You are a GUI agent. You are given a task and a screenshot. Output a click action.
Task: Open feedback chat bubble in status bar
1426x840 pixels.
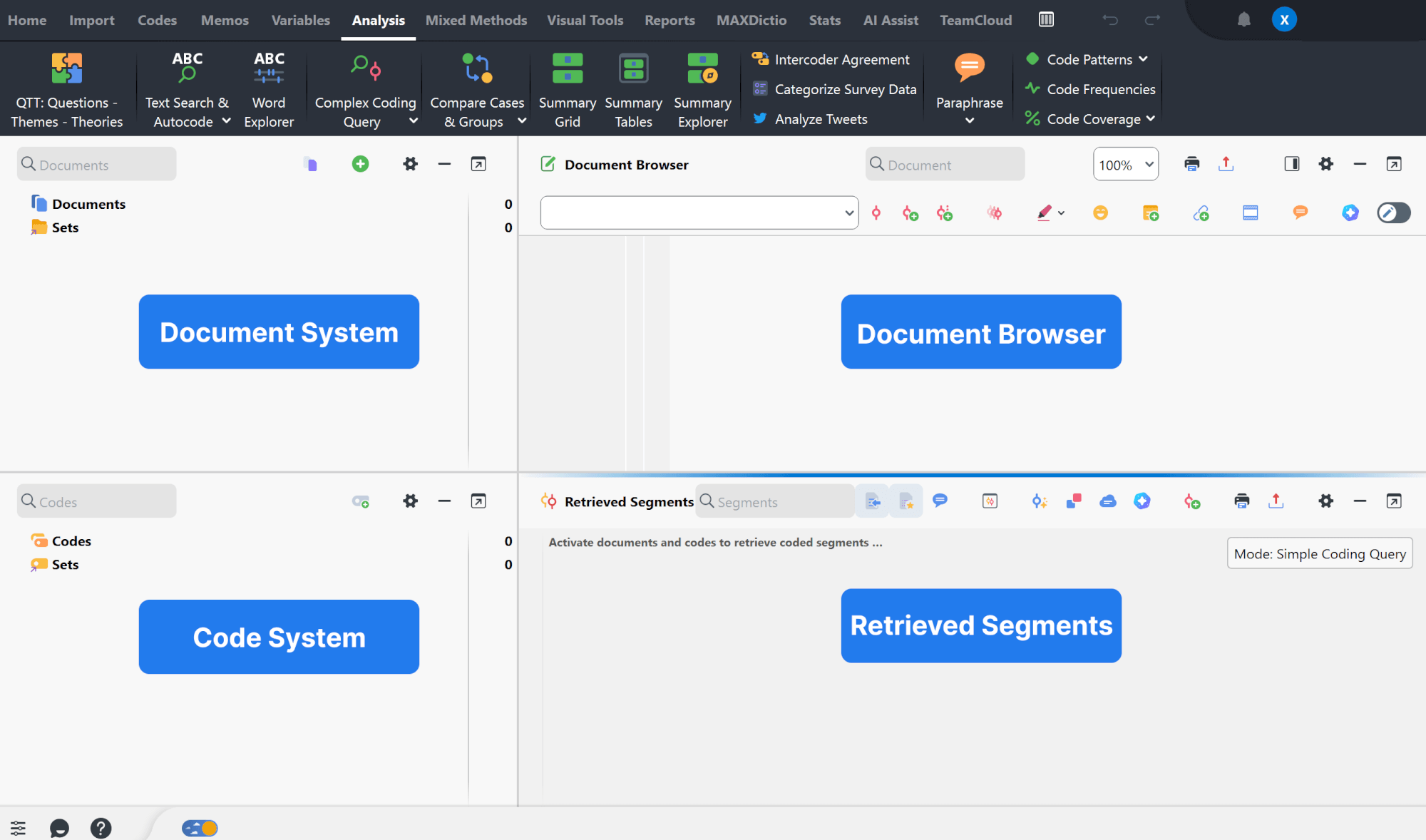click(59, 828)
